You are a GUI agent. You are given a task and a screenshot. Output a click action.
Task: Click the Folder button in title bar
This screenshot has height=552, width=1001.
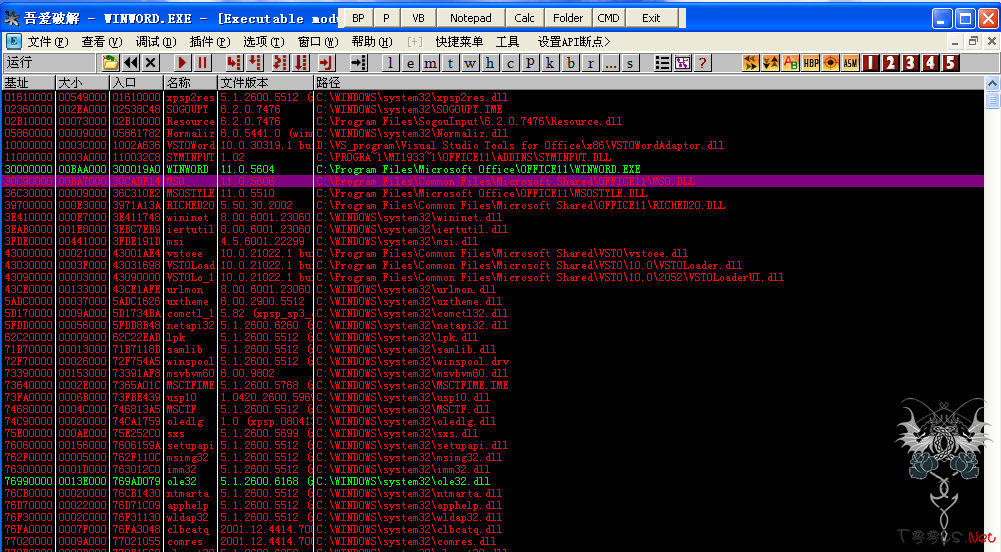(568, 18)
